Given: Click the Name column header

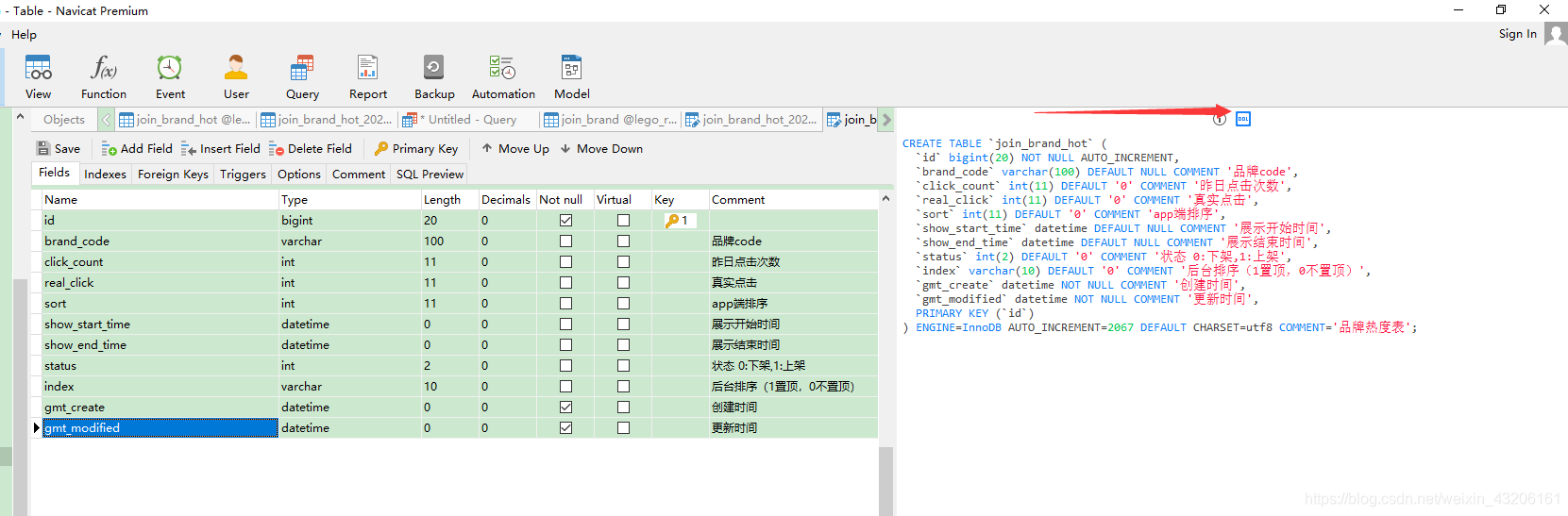Looking at the screenshot, I should [160, 200].
